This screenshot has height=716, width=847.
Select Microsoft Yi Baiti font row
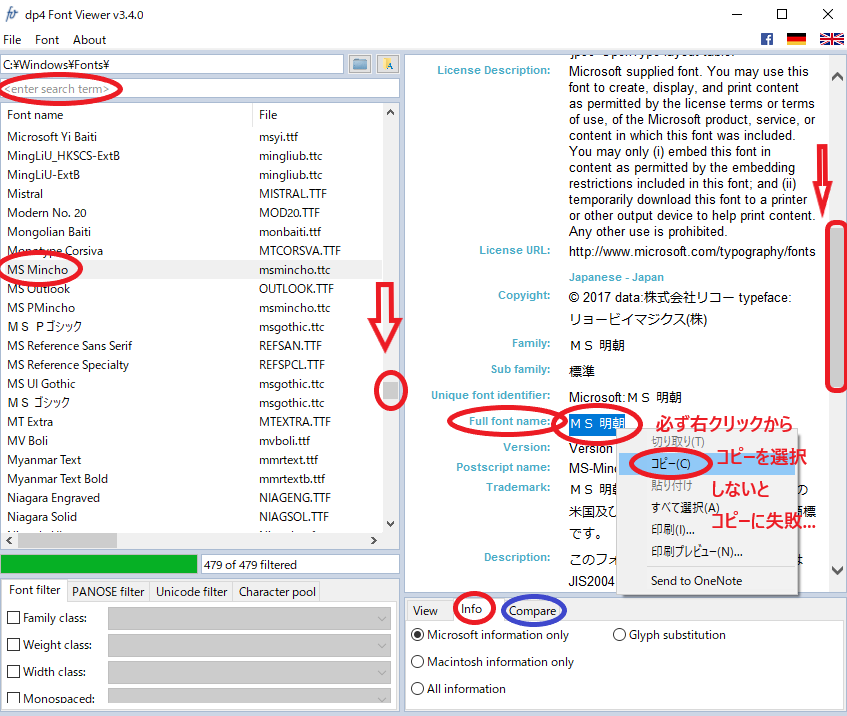point(192,137)
